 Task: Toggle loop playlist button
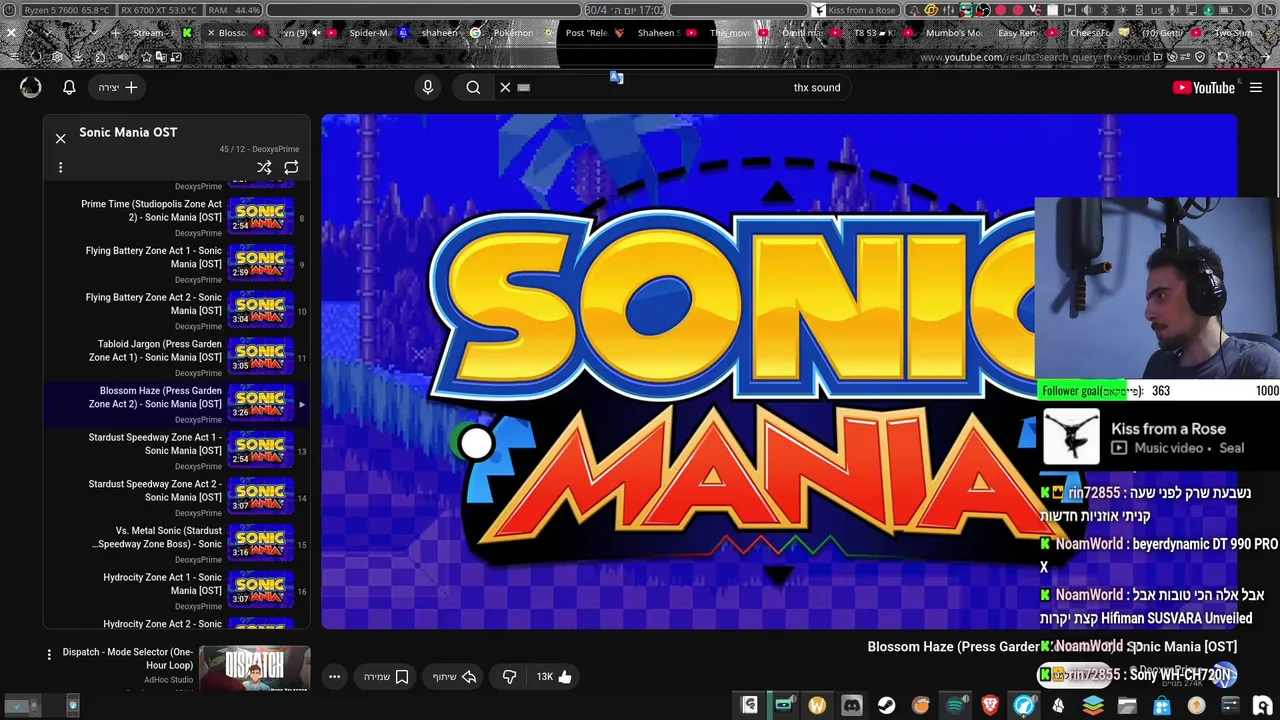291,168
